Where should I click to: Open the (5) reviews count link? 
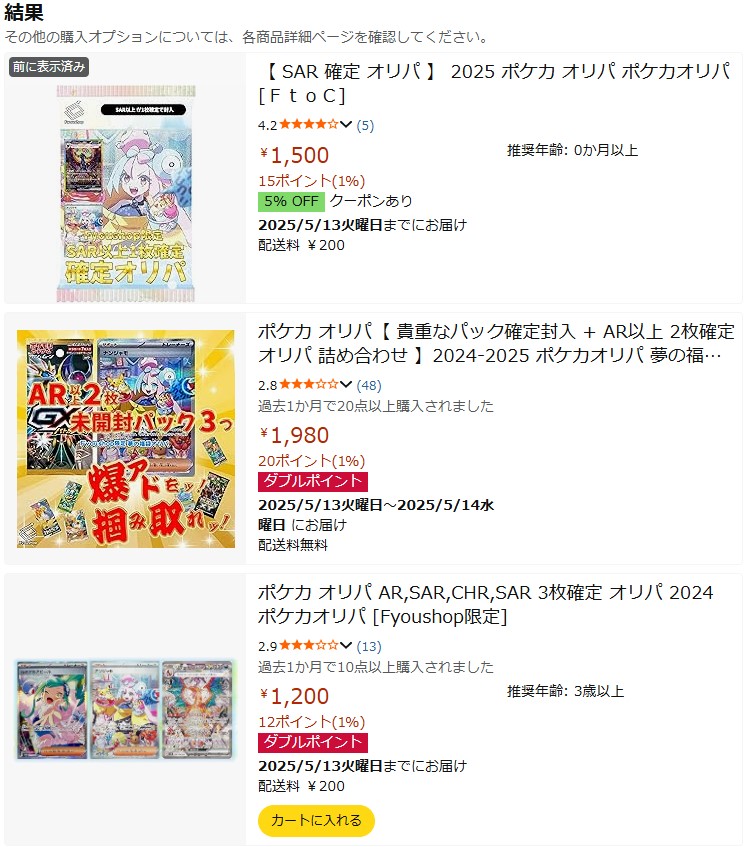point(365,125)
